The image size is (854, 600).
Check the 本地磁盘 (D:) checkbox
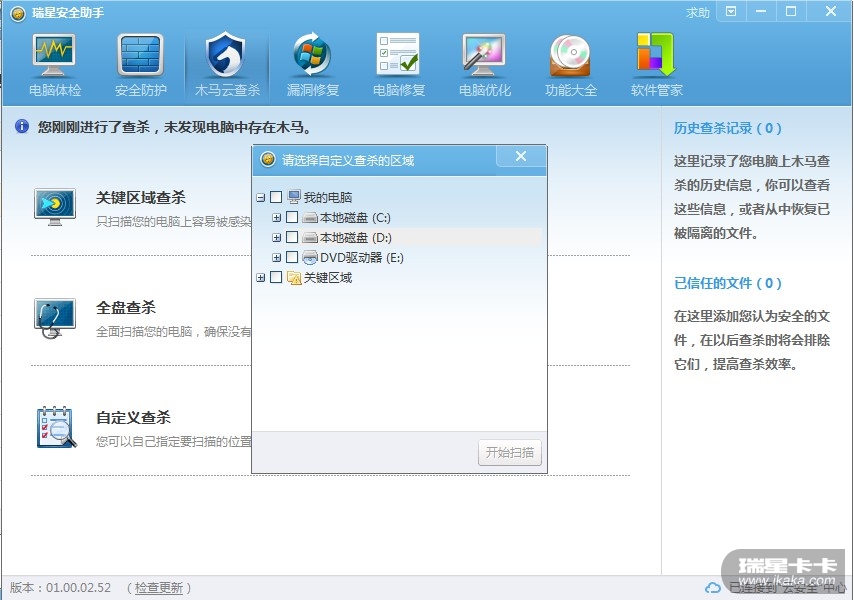tap(292, 237)
